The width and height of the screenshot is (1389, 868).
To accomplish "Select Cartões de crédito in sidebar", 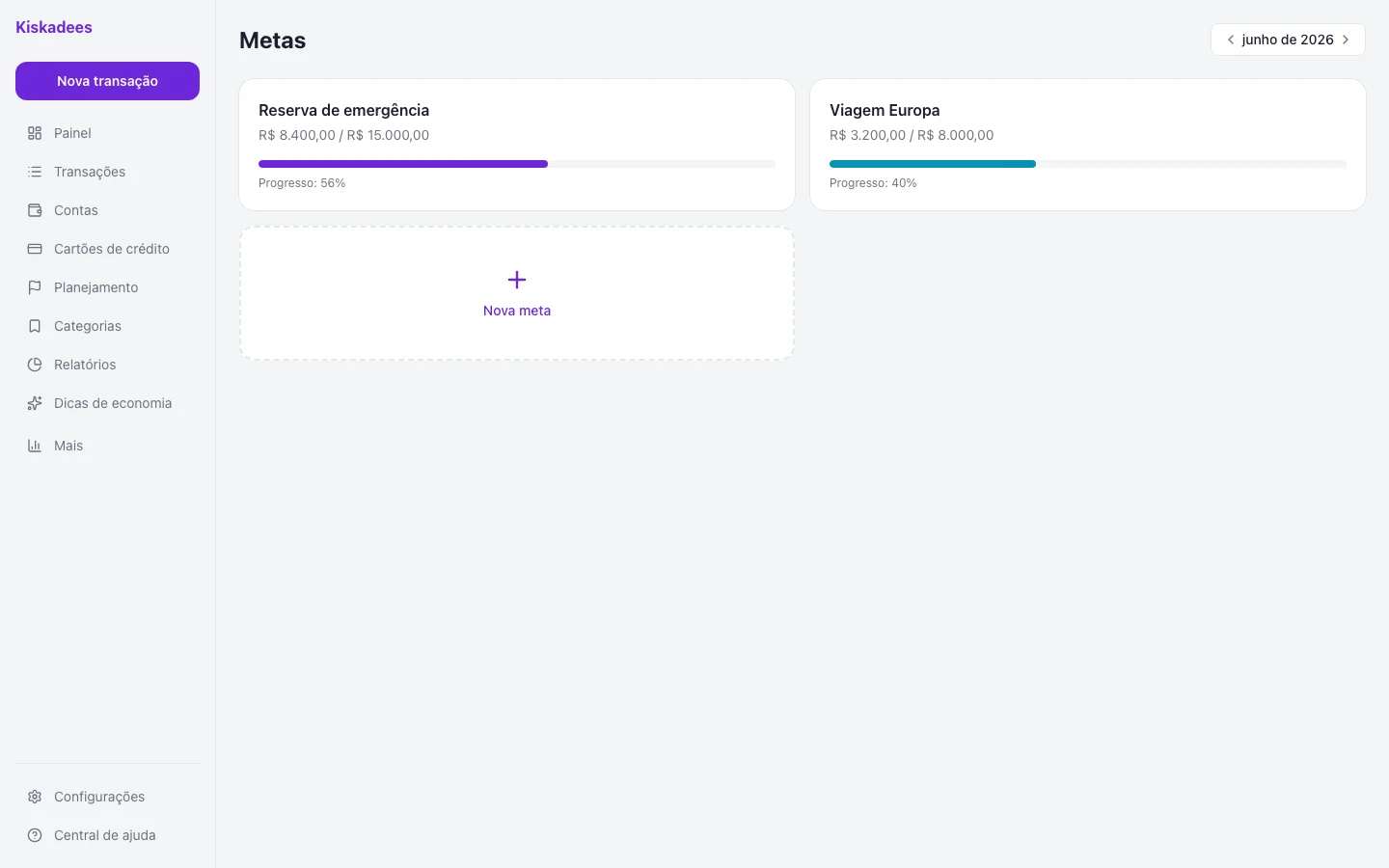I will tap(107, 249).
